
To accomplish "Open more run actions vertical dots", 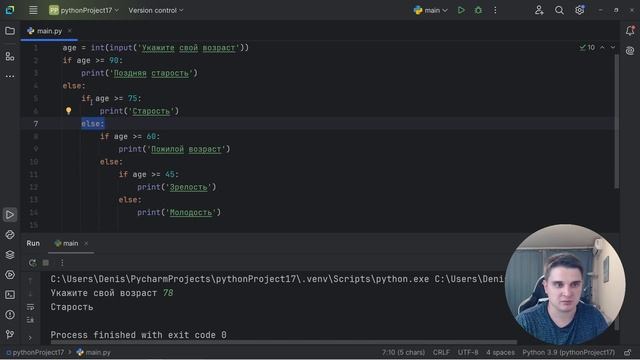I will 495,10.
